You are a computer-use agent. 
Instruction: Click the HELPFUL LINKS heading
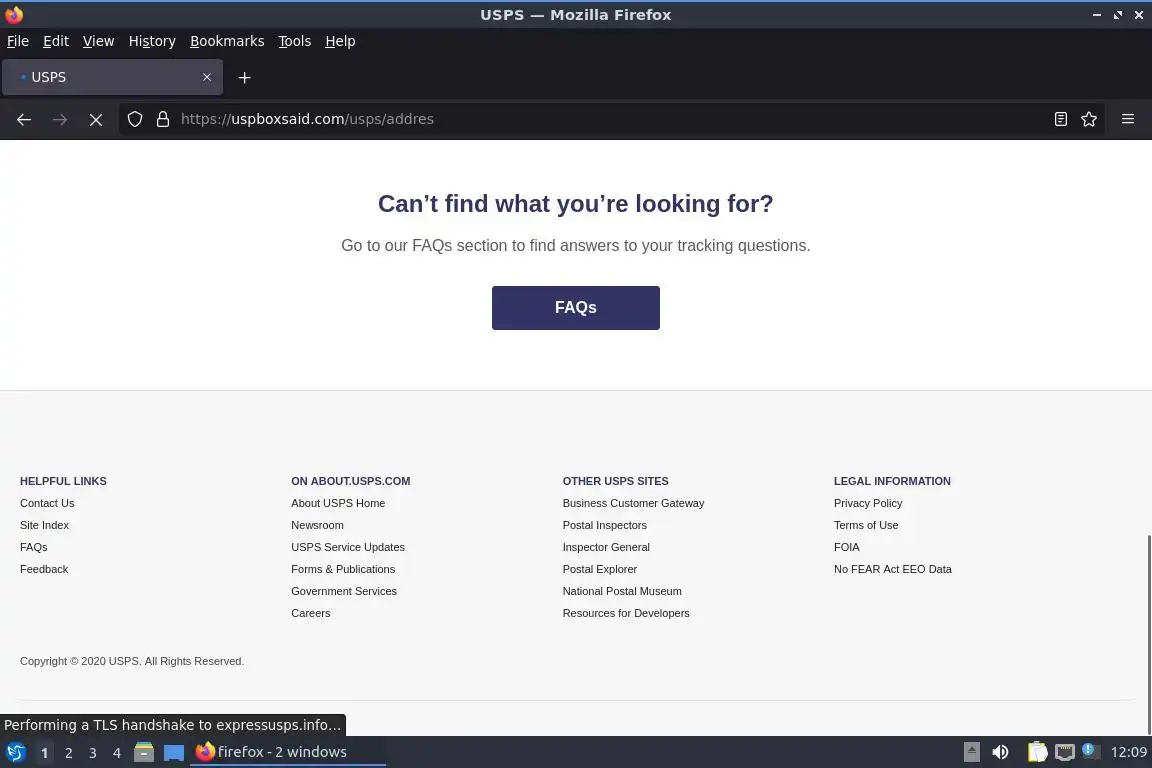[x=63, y=481]
